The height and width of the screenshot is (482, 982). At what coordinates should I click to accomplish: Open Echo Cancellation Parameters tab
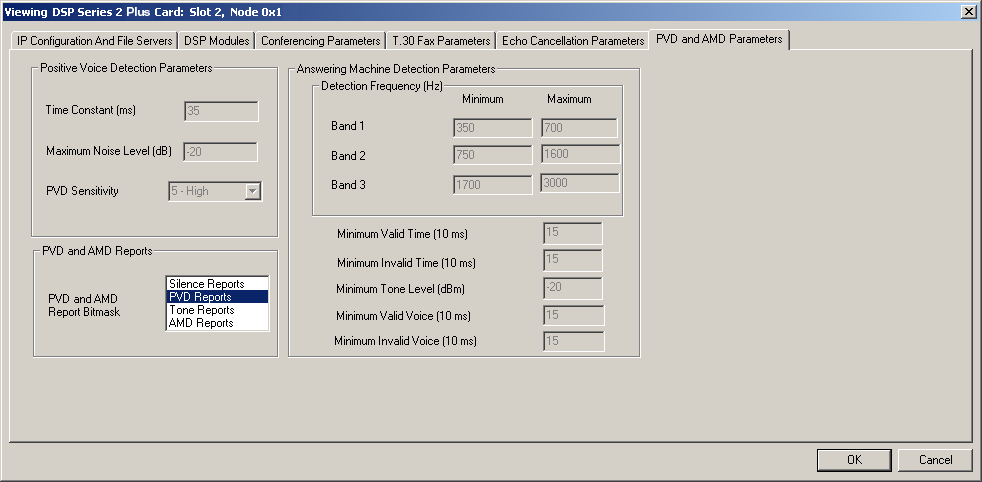click(x=573, y=41)
